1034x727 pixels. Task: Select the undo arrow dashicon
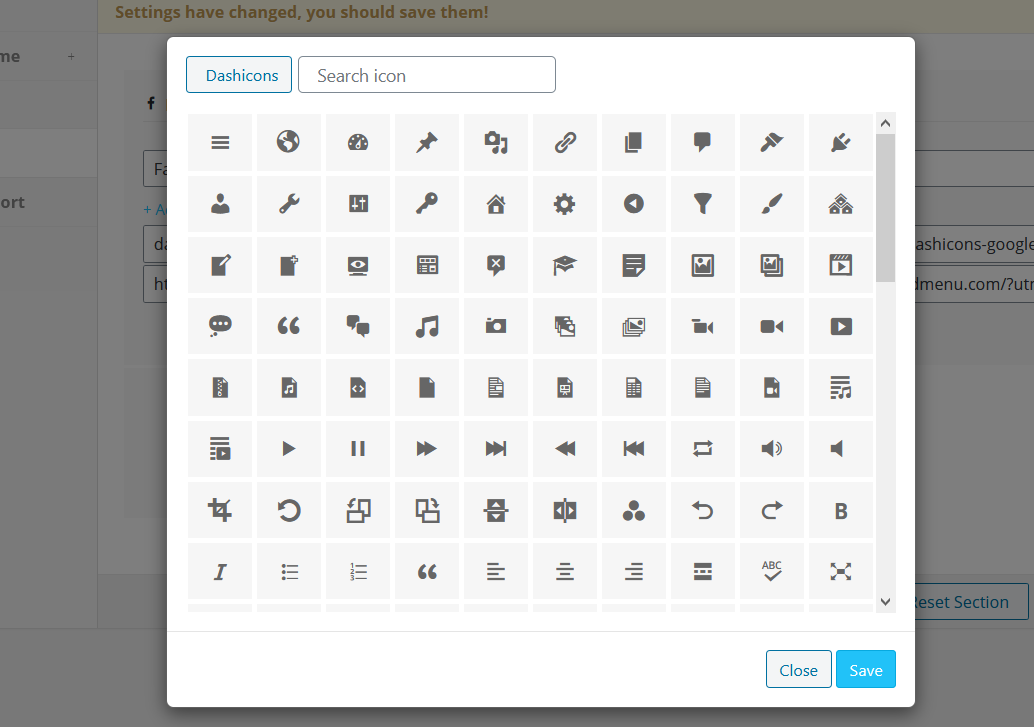[703, 510]
